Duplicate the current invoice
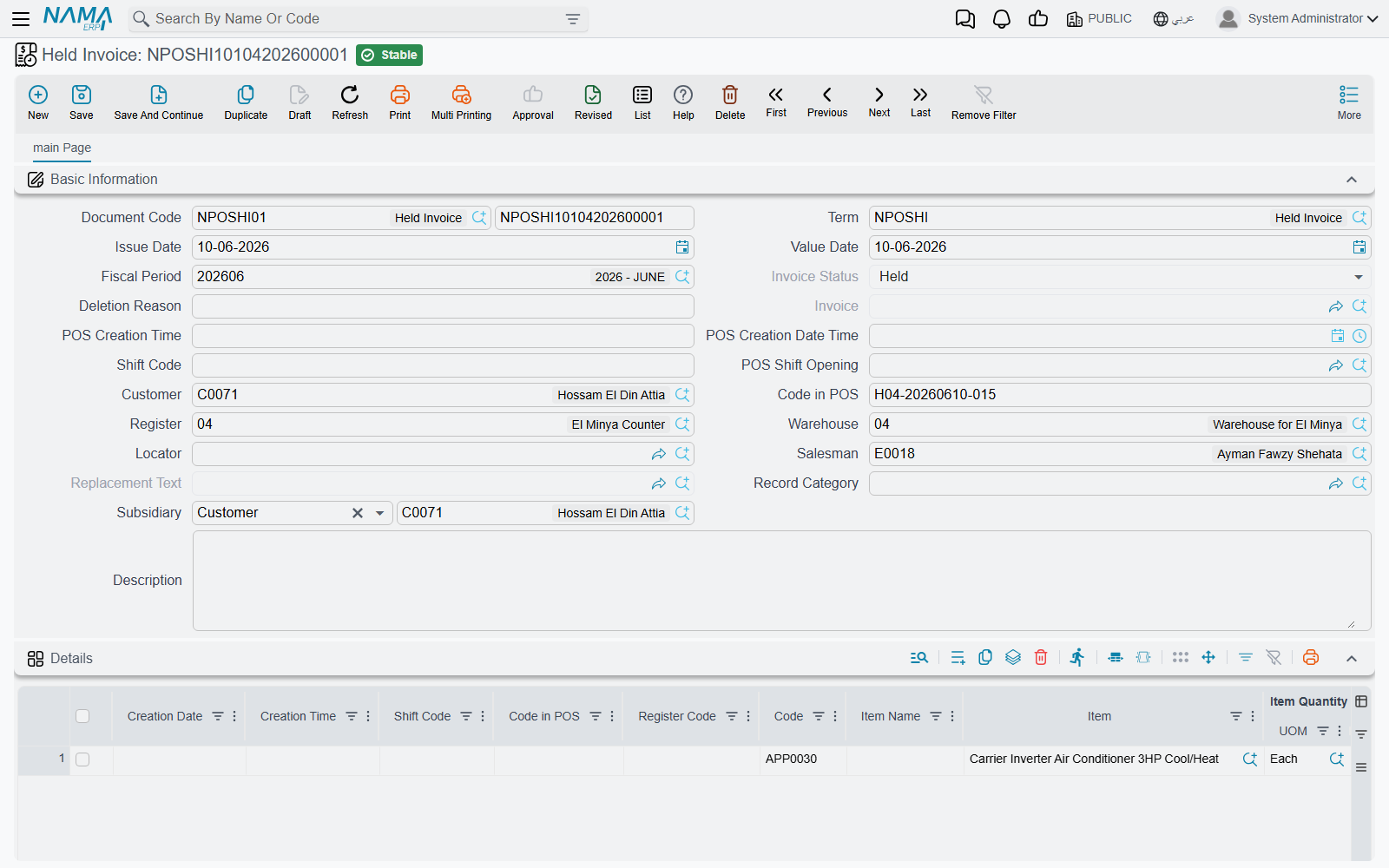Screen dimensions: 1389x868 click(246, 102)
